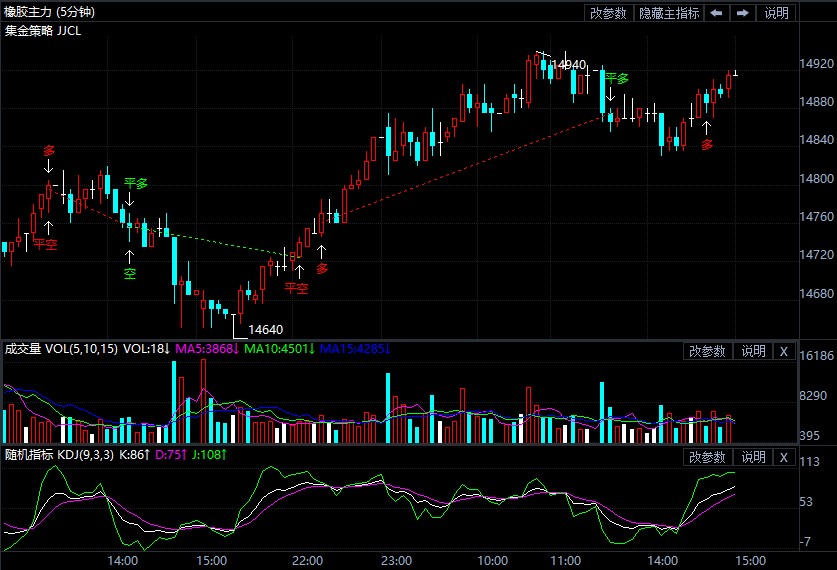Click the 14940 high price marker
The image size is (837, 570).
click(x=569, y=65)
